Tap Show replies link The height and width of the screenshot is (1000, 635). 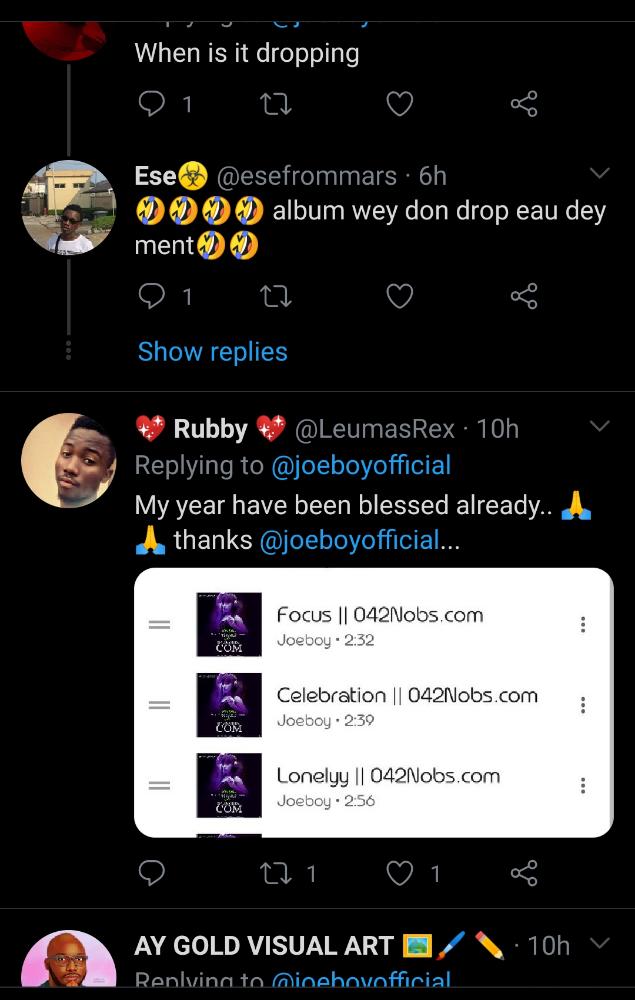coord(212,352)
